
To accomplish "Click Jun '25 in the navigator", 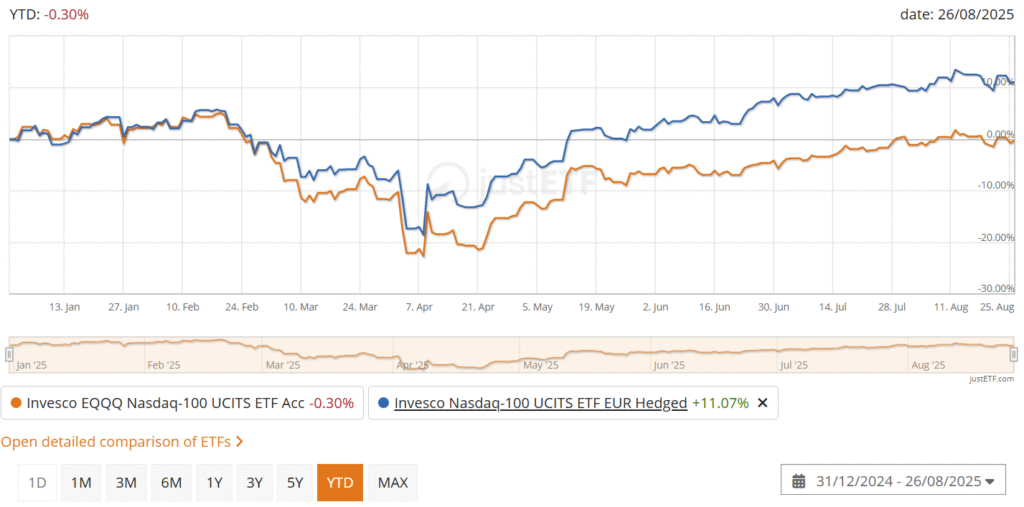I will pos(669,365).
